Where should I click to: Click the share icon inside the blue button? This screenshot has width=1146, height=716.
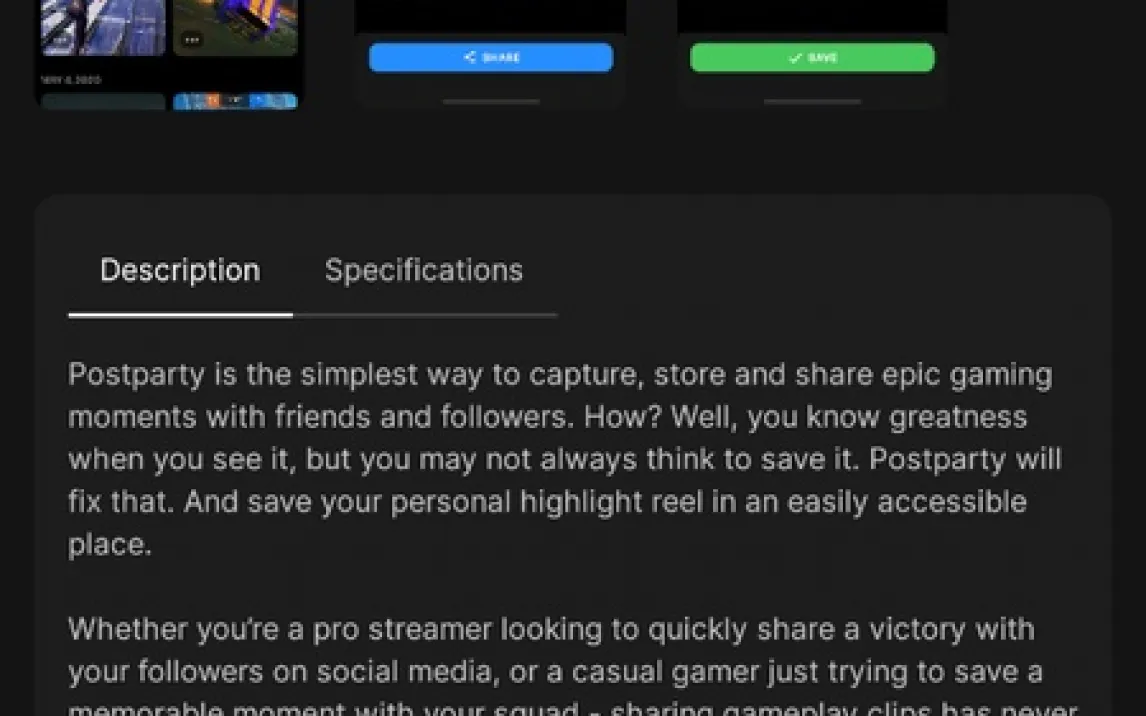click(x=470, y=57)
